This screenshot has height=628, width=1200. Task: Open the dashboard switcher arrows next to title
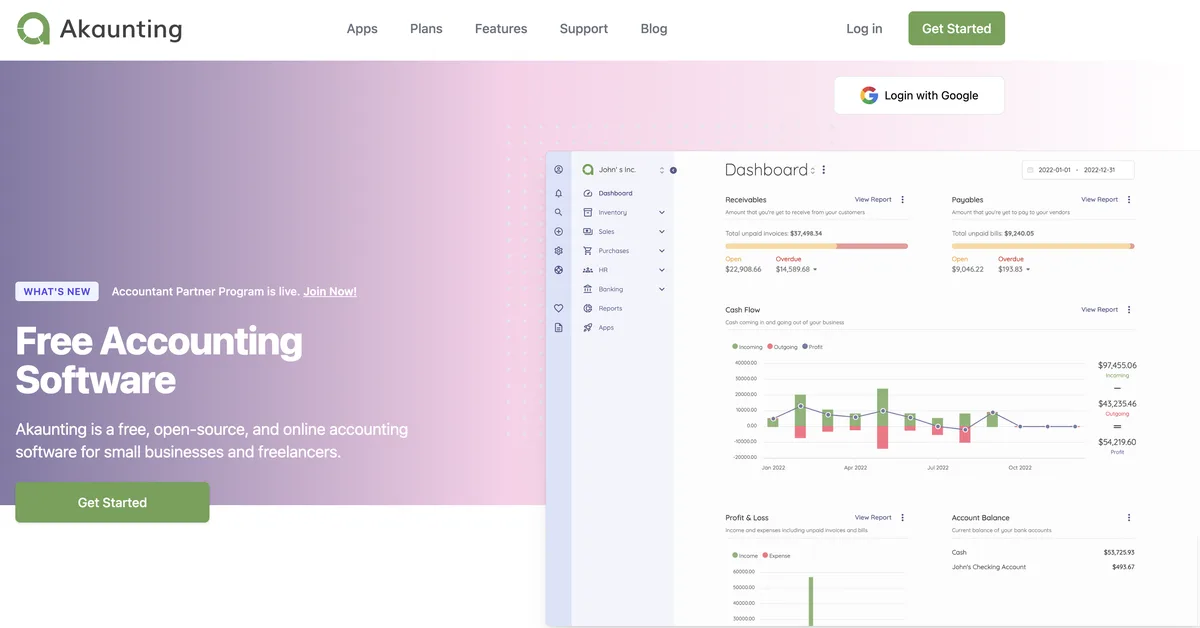tap(812, 171)
